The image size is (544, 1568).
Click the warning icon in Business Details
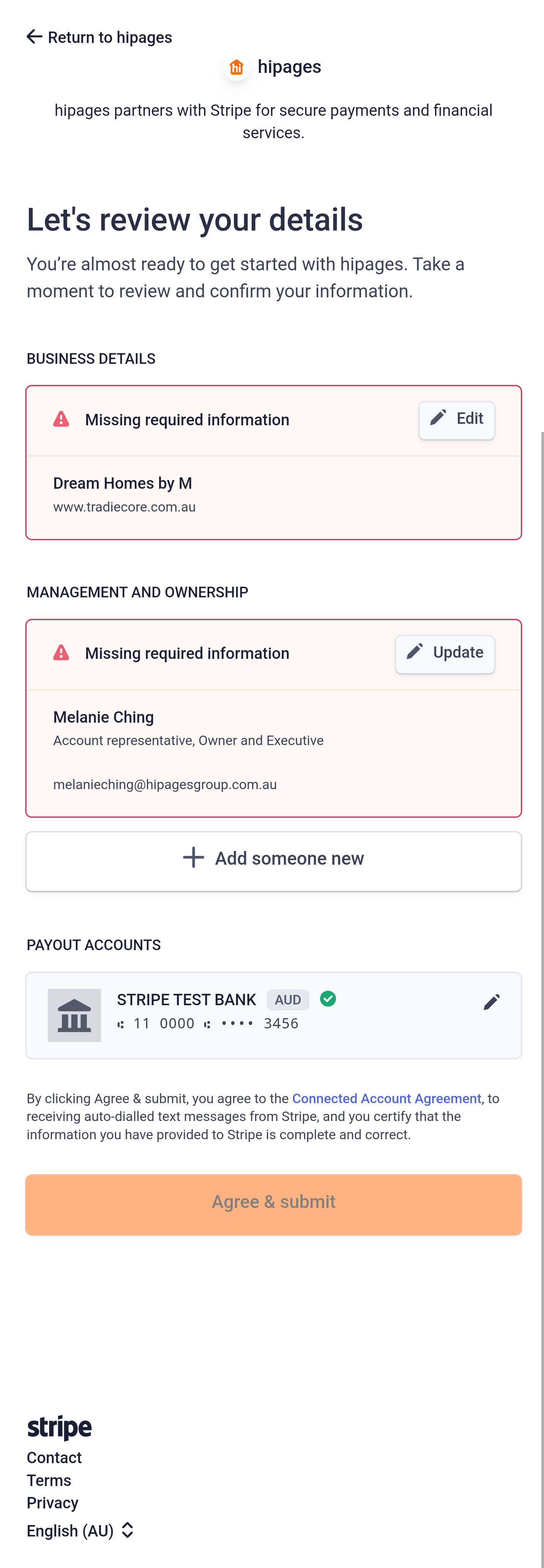61,419
